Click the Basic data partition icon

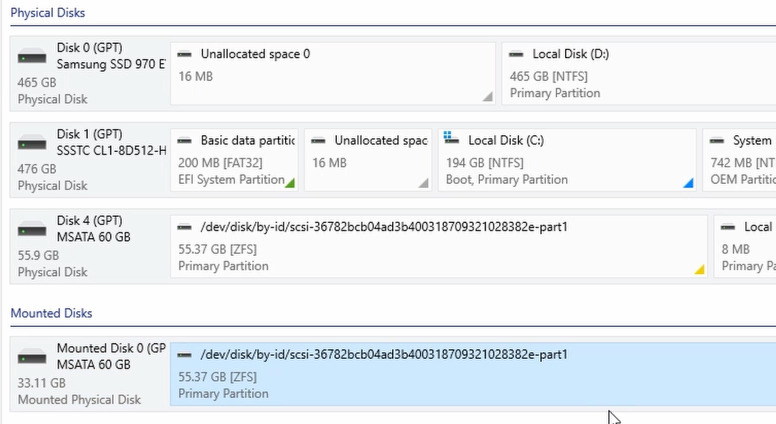click(x=185, y=141)
